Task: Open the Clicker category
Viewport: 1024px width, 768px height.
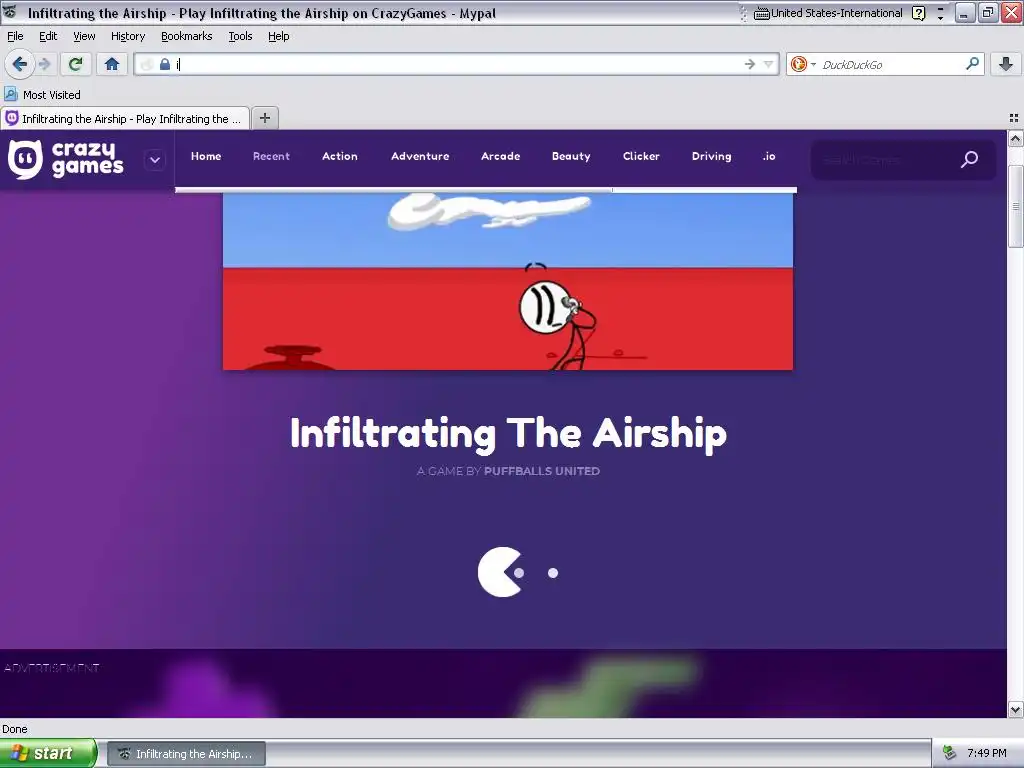Action: coord(641,156)
